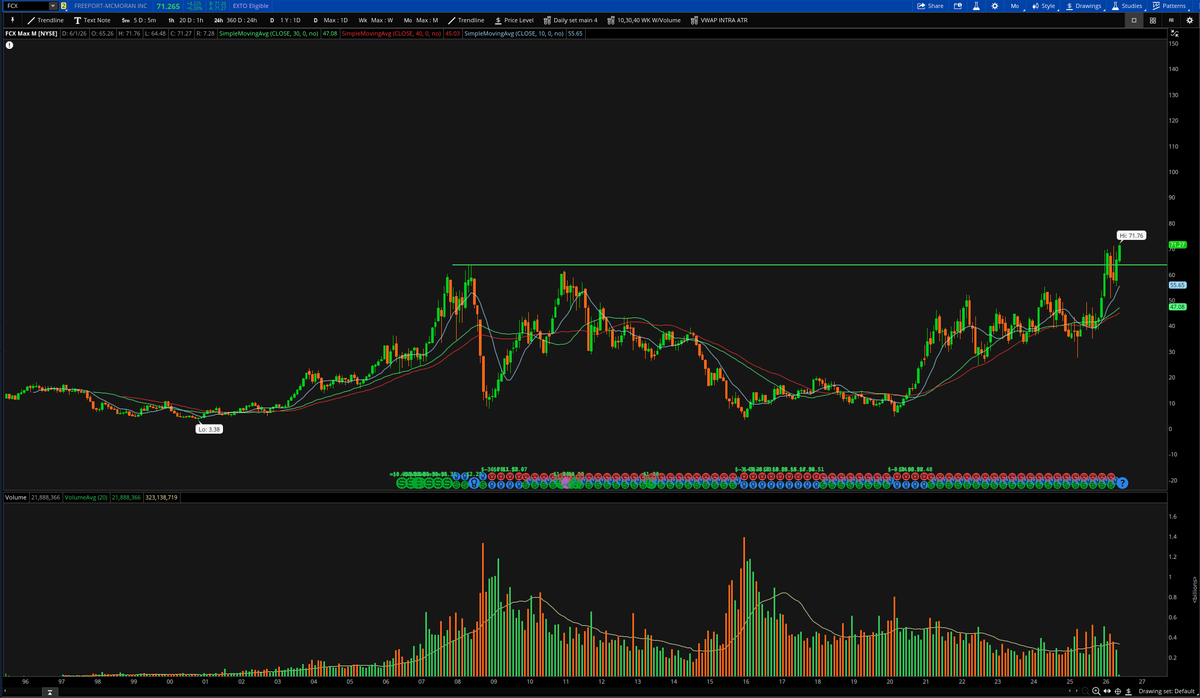Switch timeframe to monthly Max : M
1200x698 pixels.
click(421, 20)
